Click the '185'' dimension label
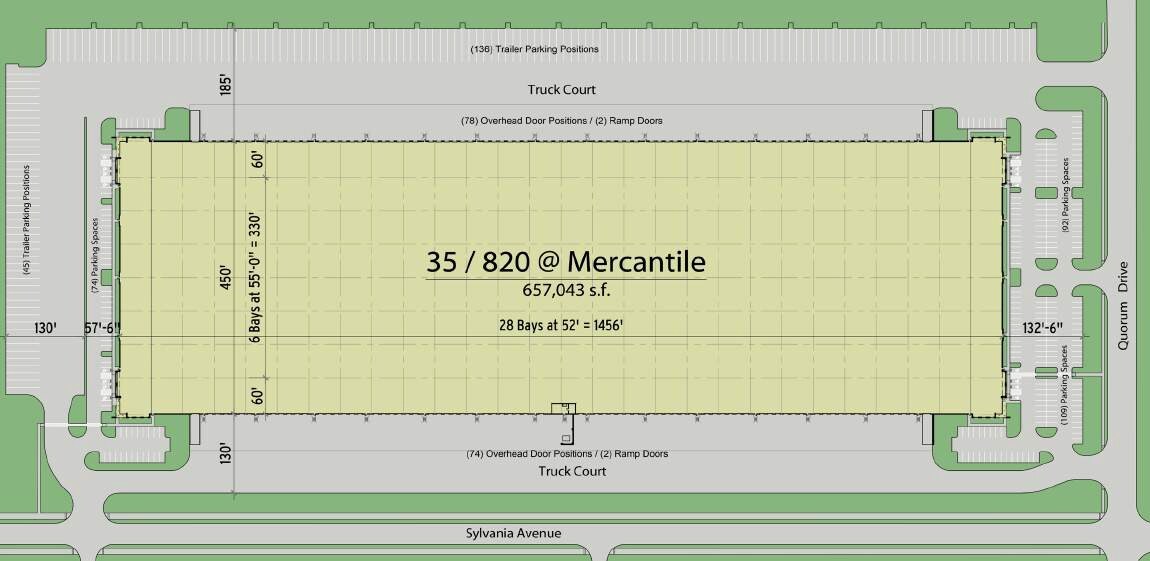The height and width of the screenshot is (561, 1150). (x=226, y=84)
